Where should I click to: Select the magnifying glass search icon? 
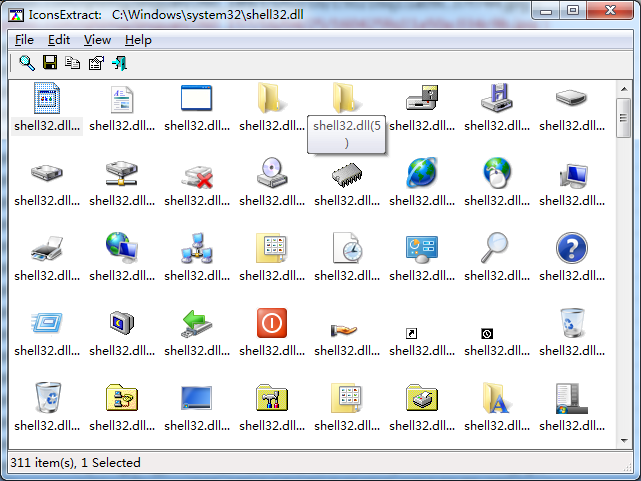click(x=495, y=247)
